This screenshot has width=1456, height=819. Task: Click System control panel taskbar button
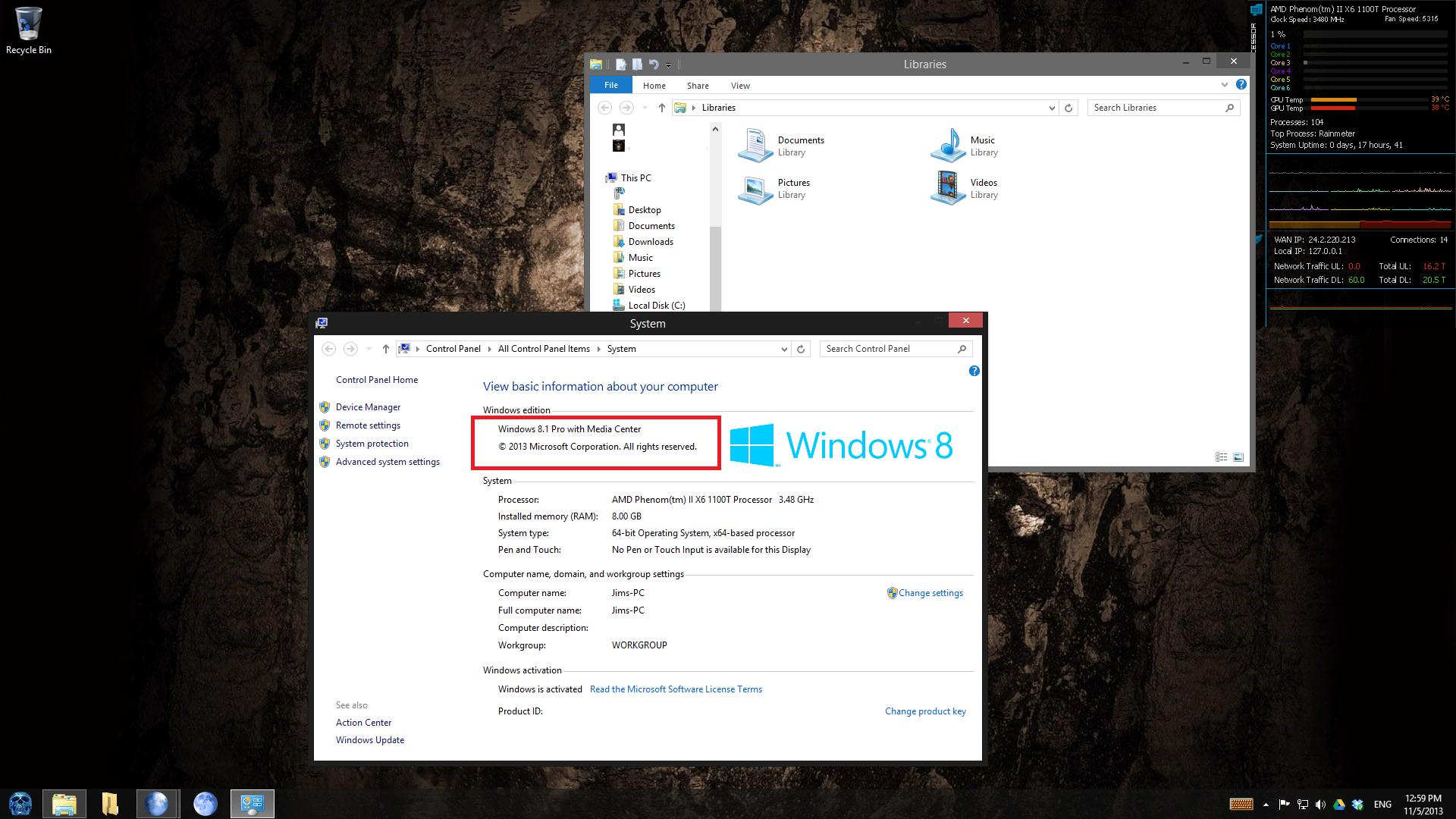pyautogui.click(x=252, y=804)
